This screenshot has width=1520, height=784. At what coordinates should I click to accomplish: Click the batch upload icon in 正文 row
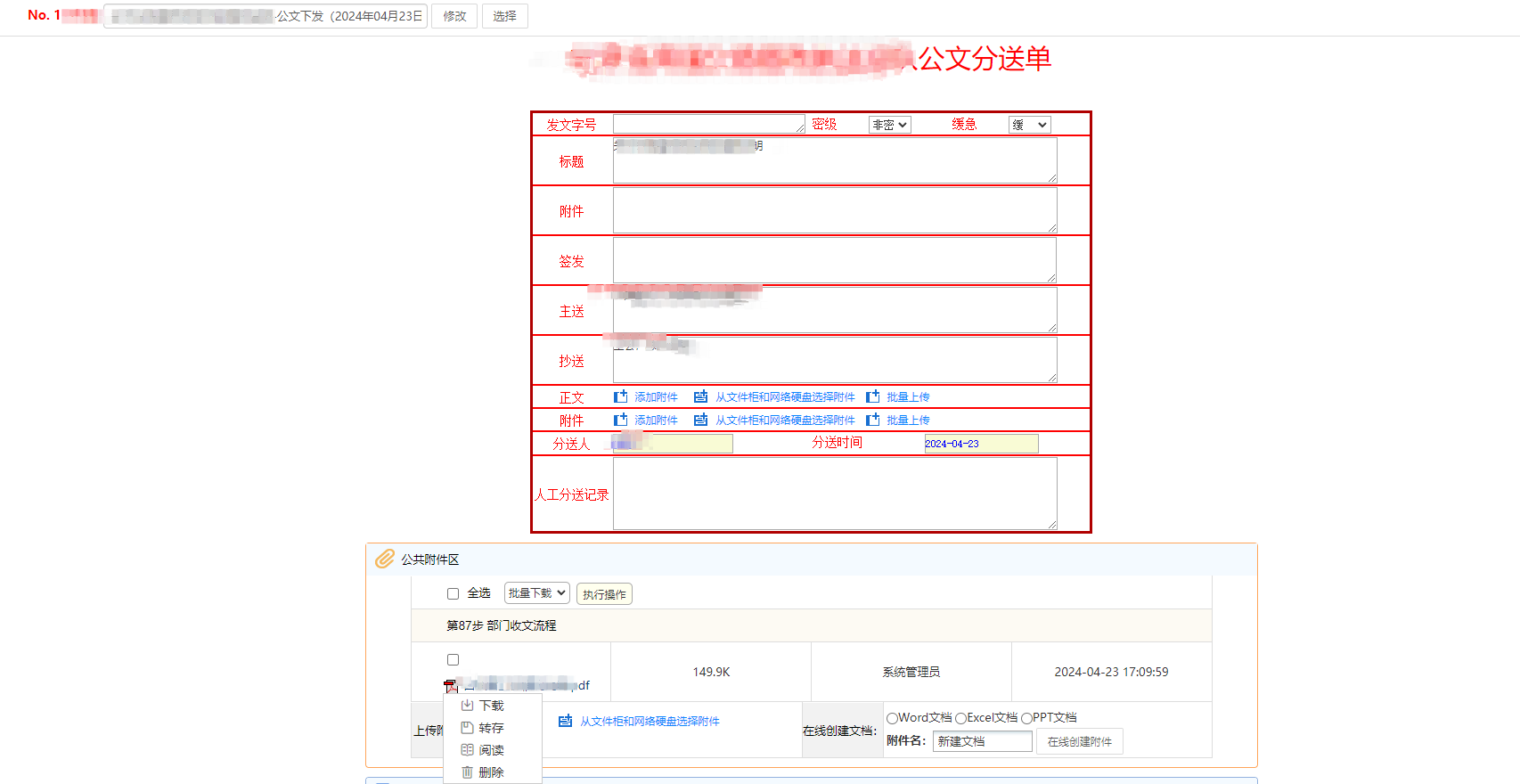[x=873, y=396]
